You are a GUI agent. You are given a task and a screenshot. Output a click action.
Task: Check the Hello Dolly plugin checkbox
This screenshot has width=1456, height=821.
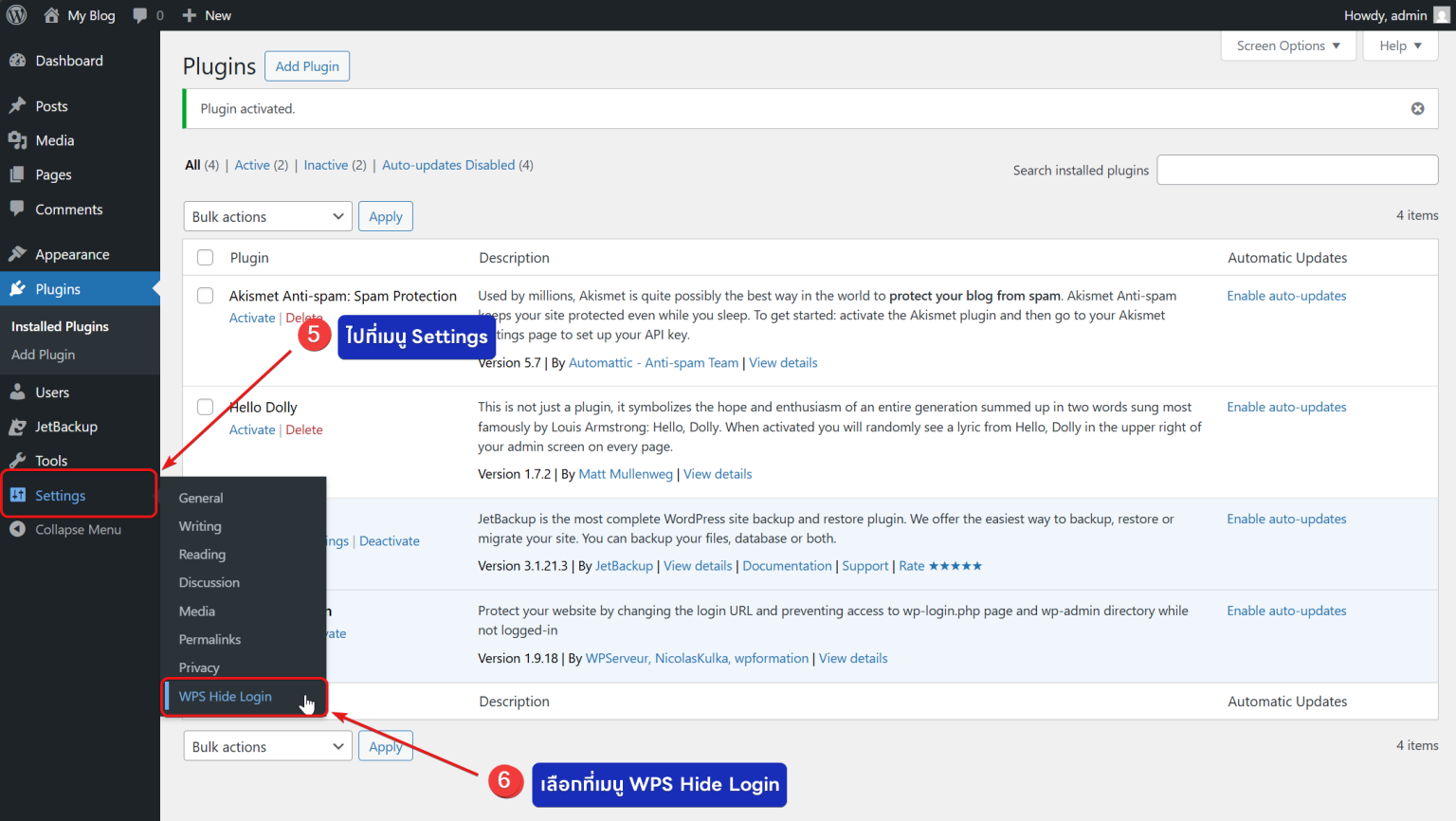point(205,407)
